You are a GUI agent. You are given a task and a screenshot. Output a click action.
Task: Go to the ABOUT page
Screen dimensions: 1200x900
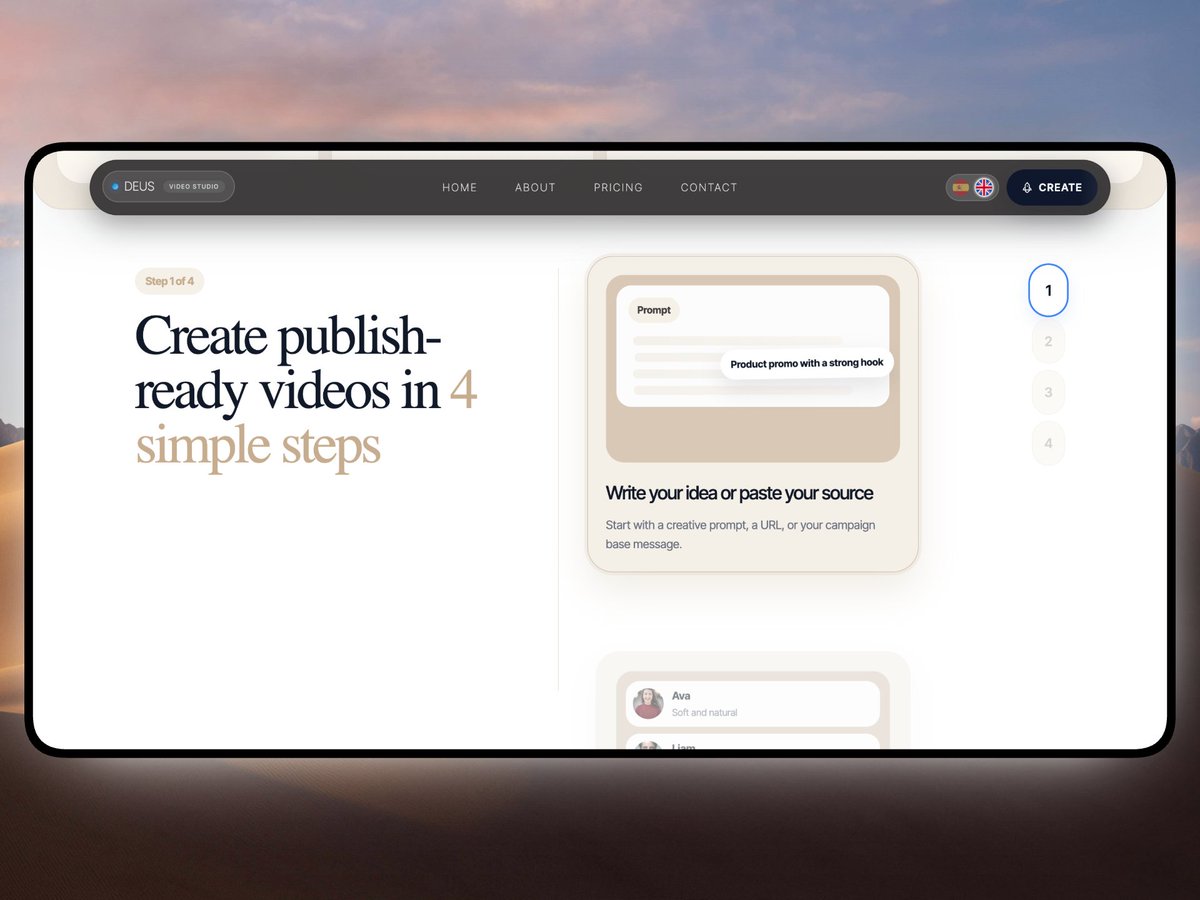tap(535, 188)
